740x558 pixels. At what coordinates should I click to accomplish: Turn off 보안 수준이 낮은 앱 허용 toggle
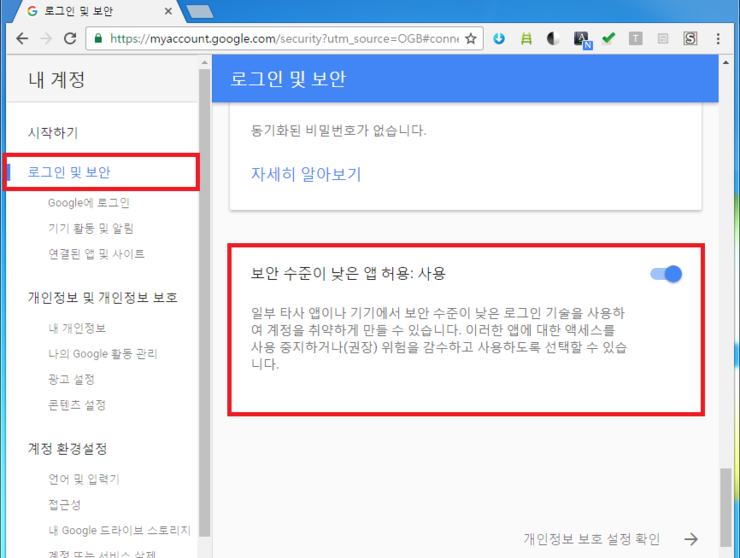666,274
